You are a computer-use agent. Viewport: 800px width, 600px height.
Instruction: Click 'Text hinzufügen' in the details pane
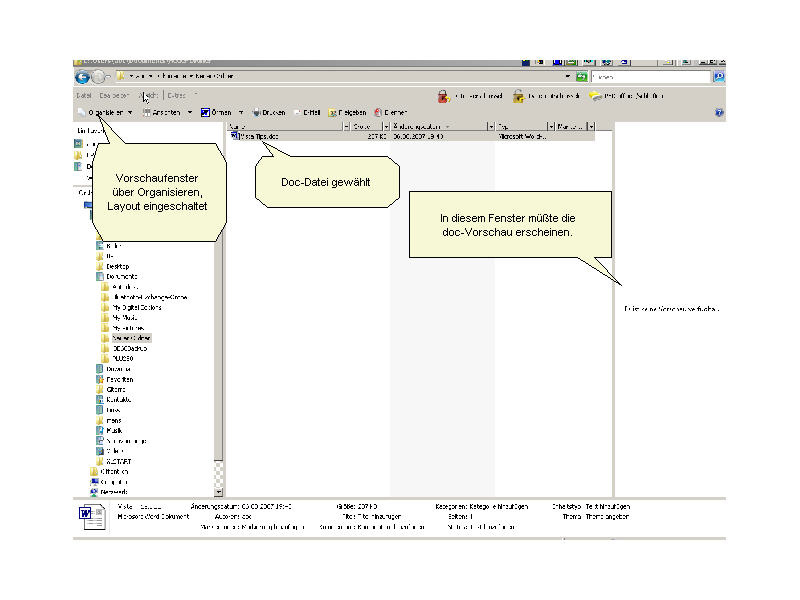(x=608, y=507)
